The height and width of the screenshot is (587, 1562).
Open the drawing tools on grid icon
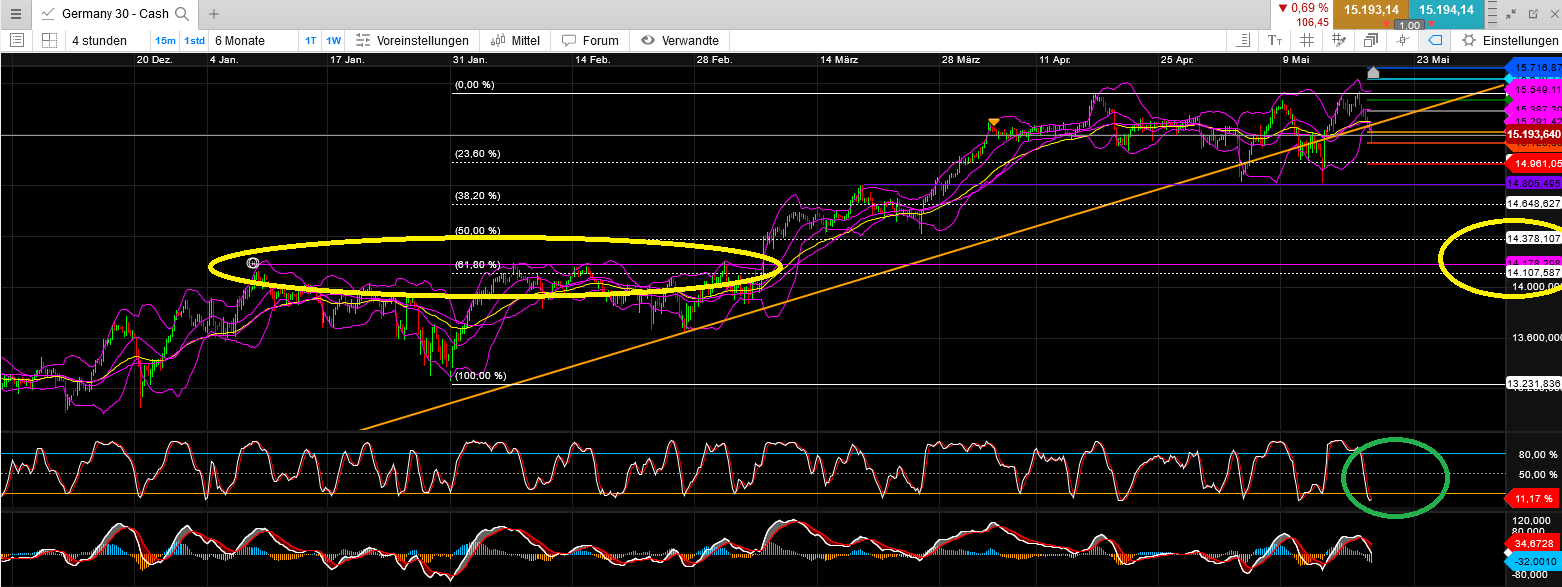point(1339,41)
